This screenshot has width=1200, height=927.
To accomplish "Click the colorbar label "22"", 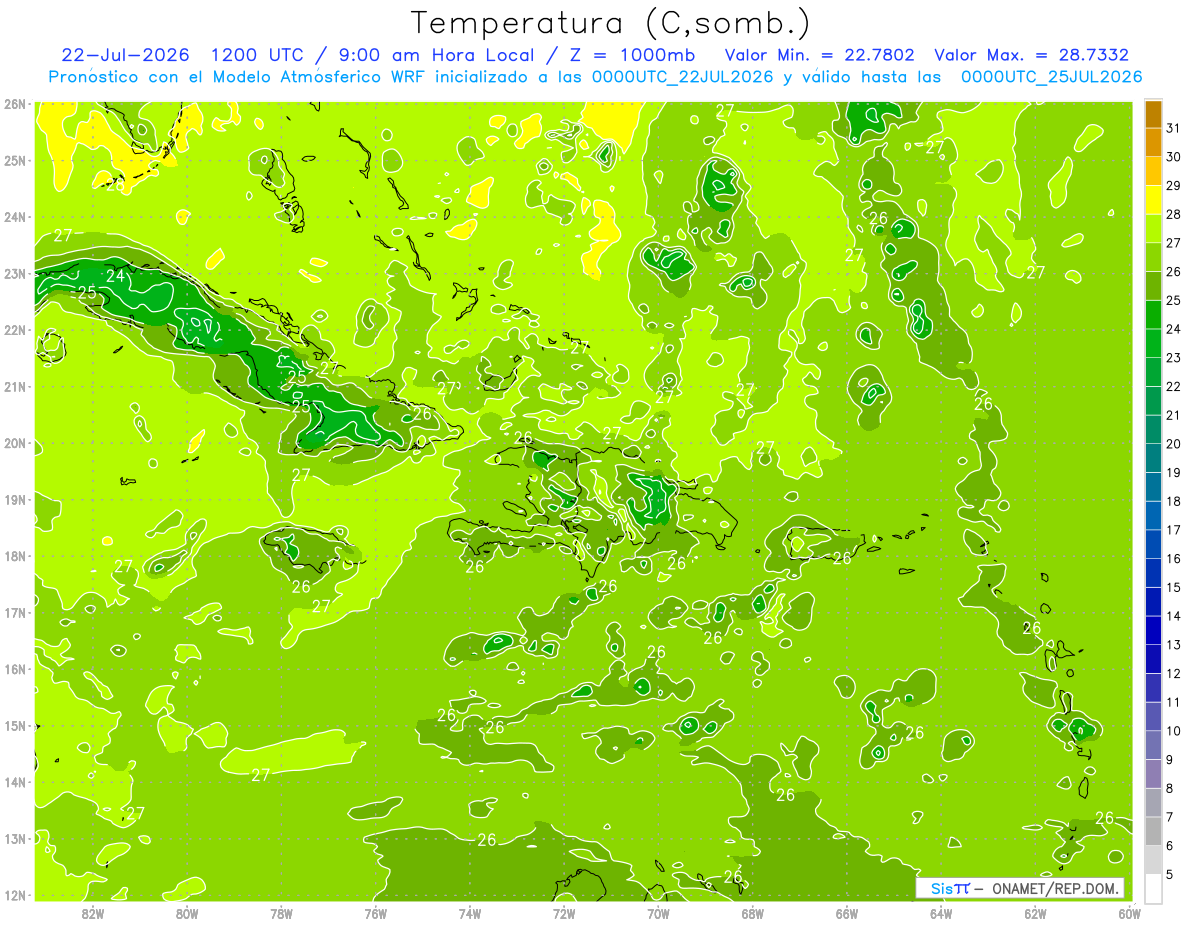I will (x=1174, y=387).
